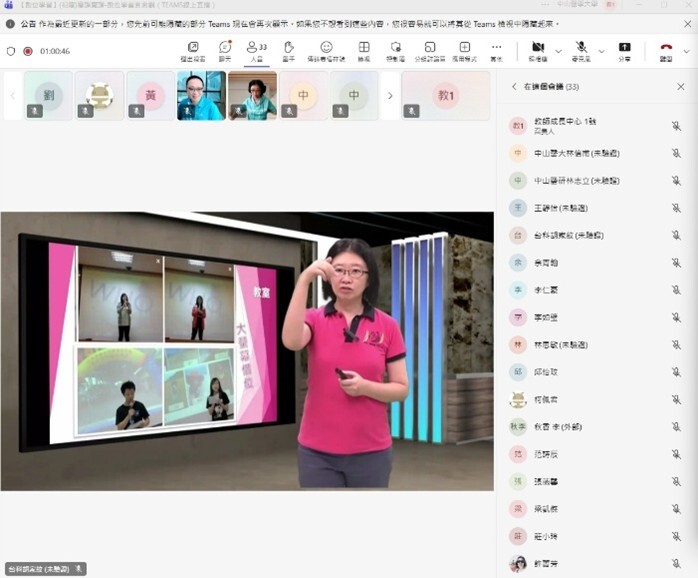Expand the microphone options dropdown arrow
Screen dimensions: 698x578
point(601,50)
